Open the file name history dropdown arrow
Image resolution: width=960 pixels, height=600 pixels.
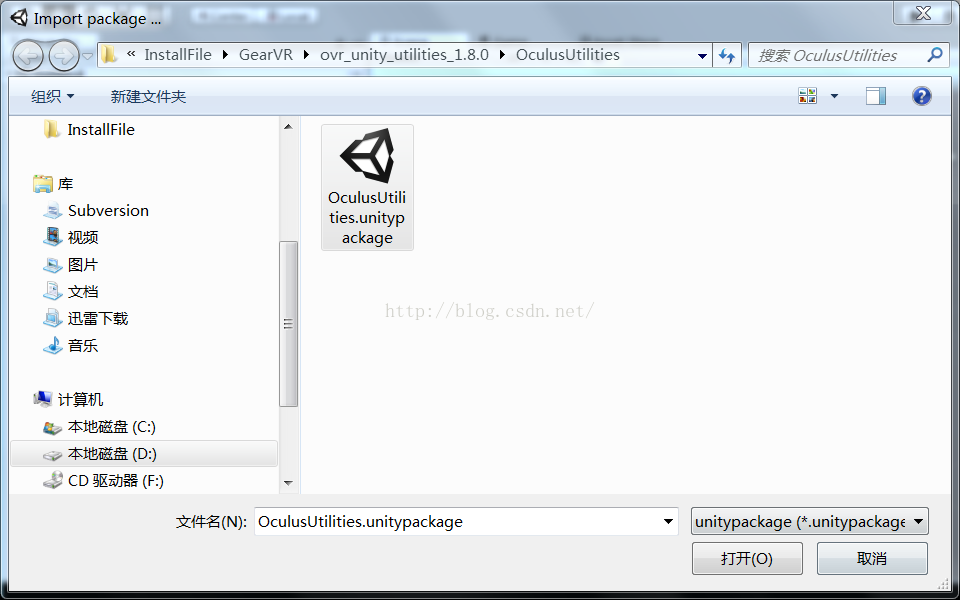pyautogui.click(x=669, y=522)
